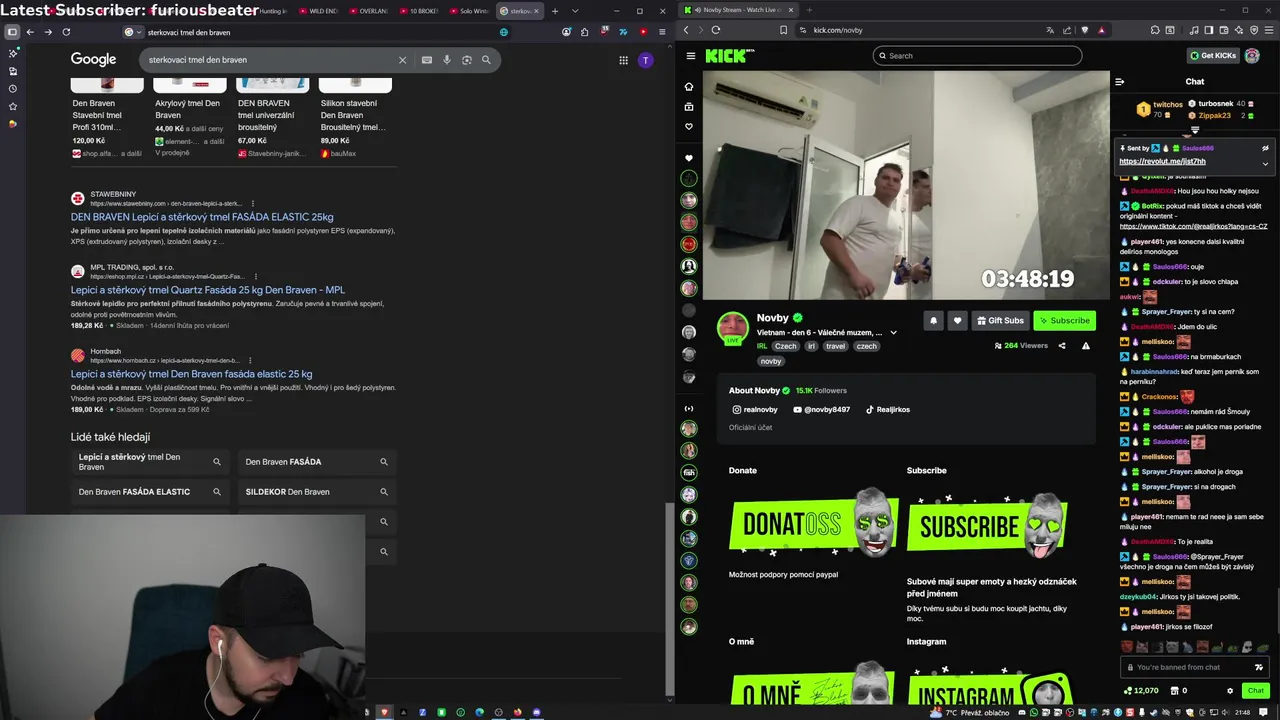Screen dimensions: 1280x720
Task: Click the DONATOSS banner
Action: coord(812,523)
